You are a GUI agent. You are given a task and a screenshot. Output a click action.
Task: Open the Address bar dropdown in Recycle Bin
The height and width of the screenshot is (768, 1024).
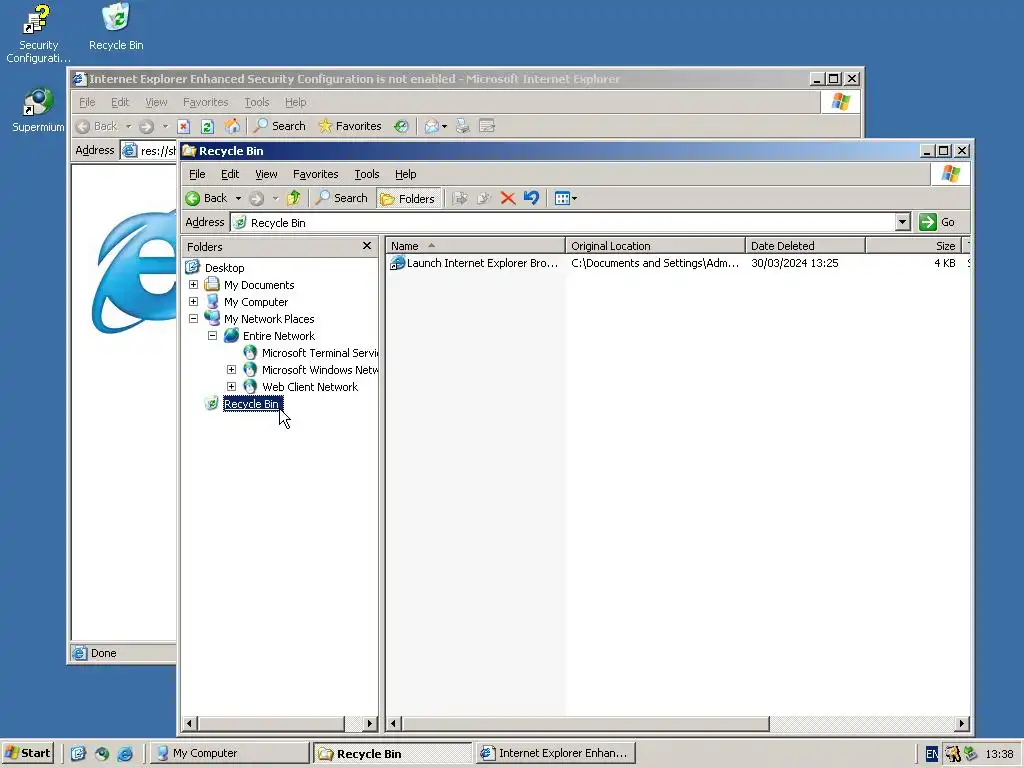coord(903,222)
